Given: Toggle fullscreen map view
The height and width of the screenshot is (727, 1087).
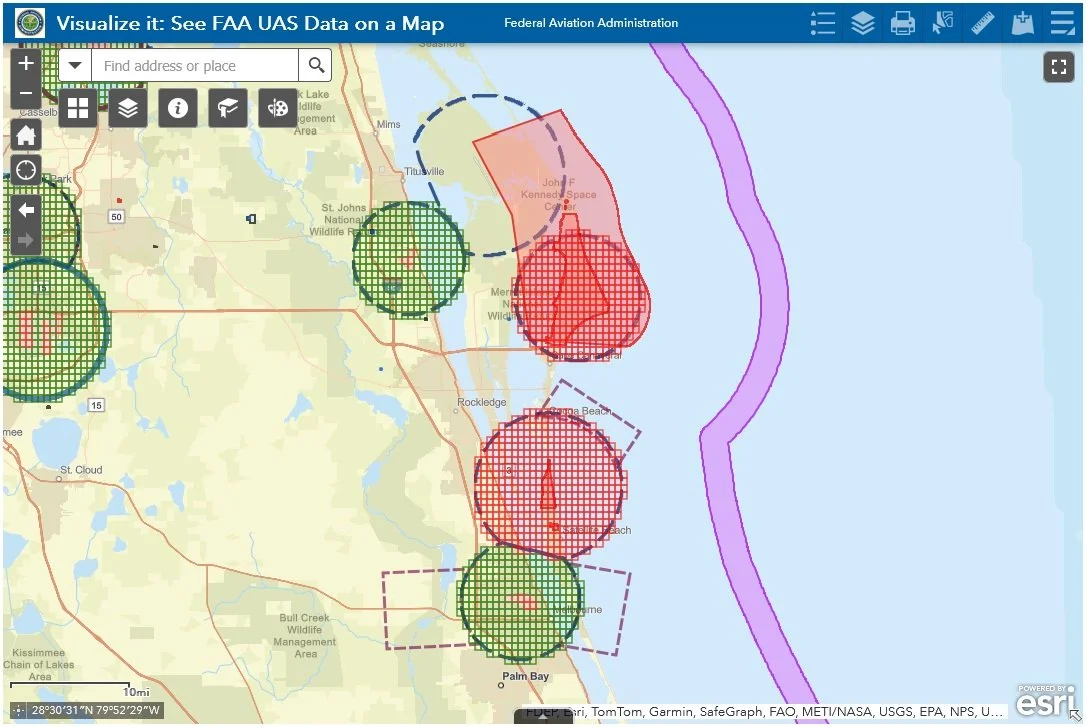Looking at the screenshot, I should [1059, 67].
